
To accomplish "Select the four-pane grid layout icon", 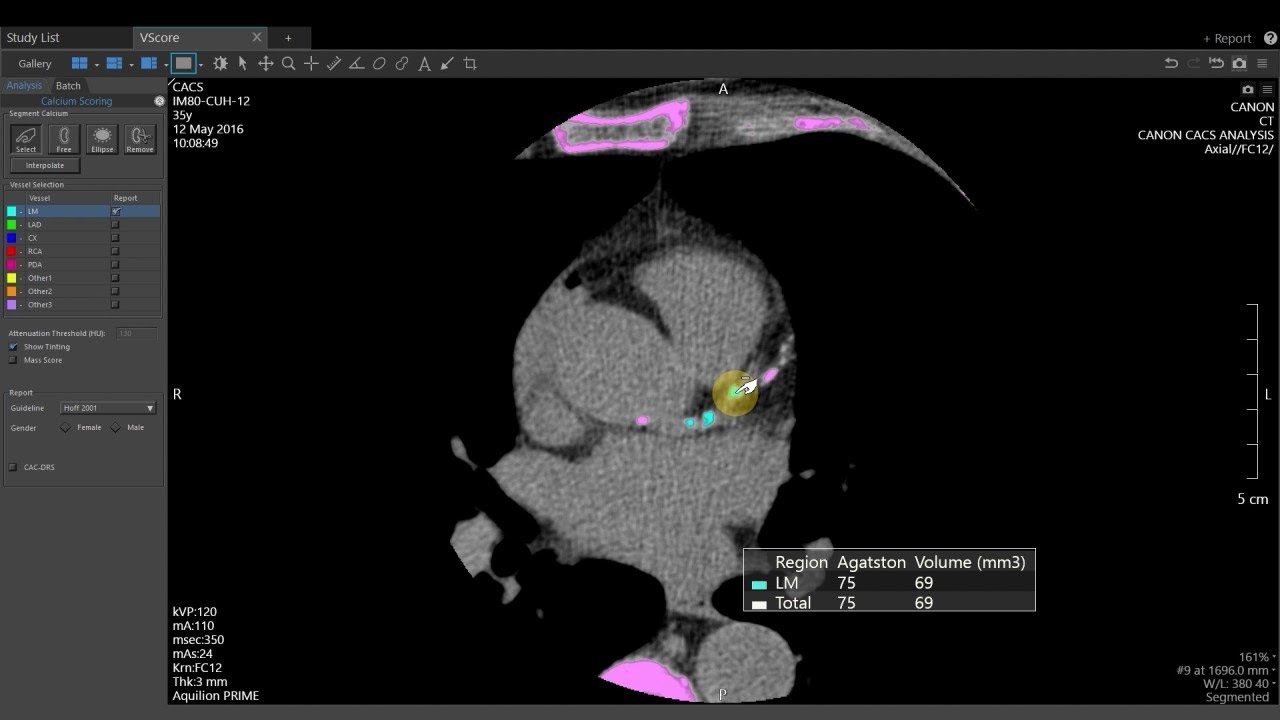I will click(x=79, y=63).
